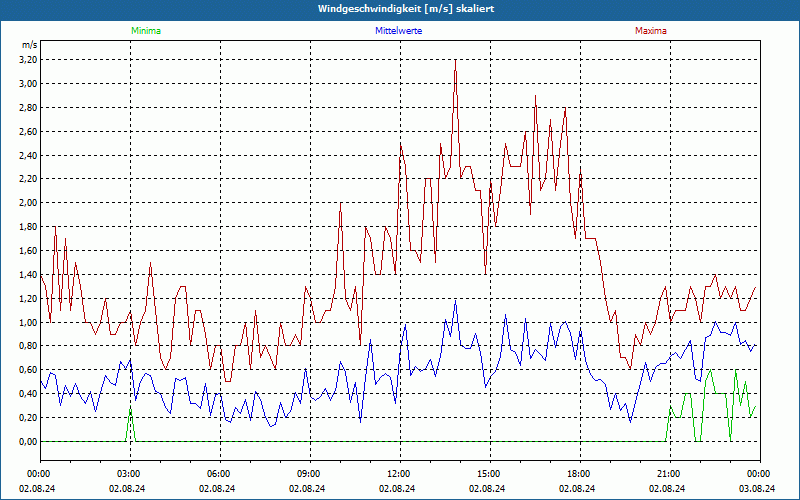Viewport: 800px width, 500px height.
Task: Click the '21:00' time axis label
Action: 670,474
